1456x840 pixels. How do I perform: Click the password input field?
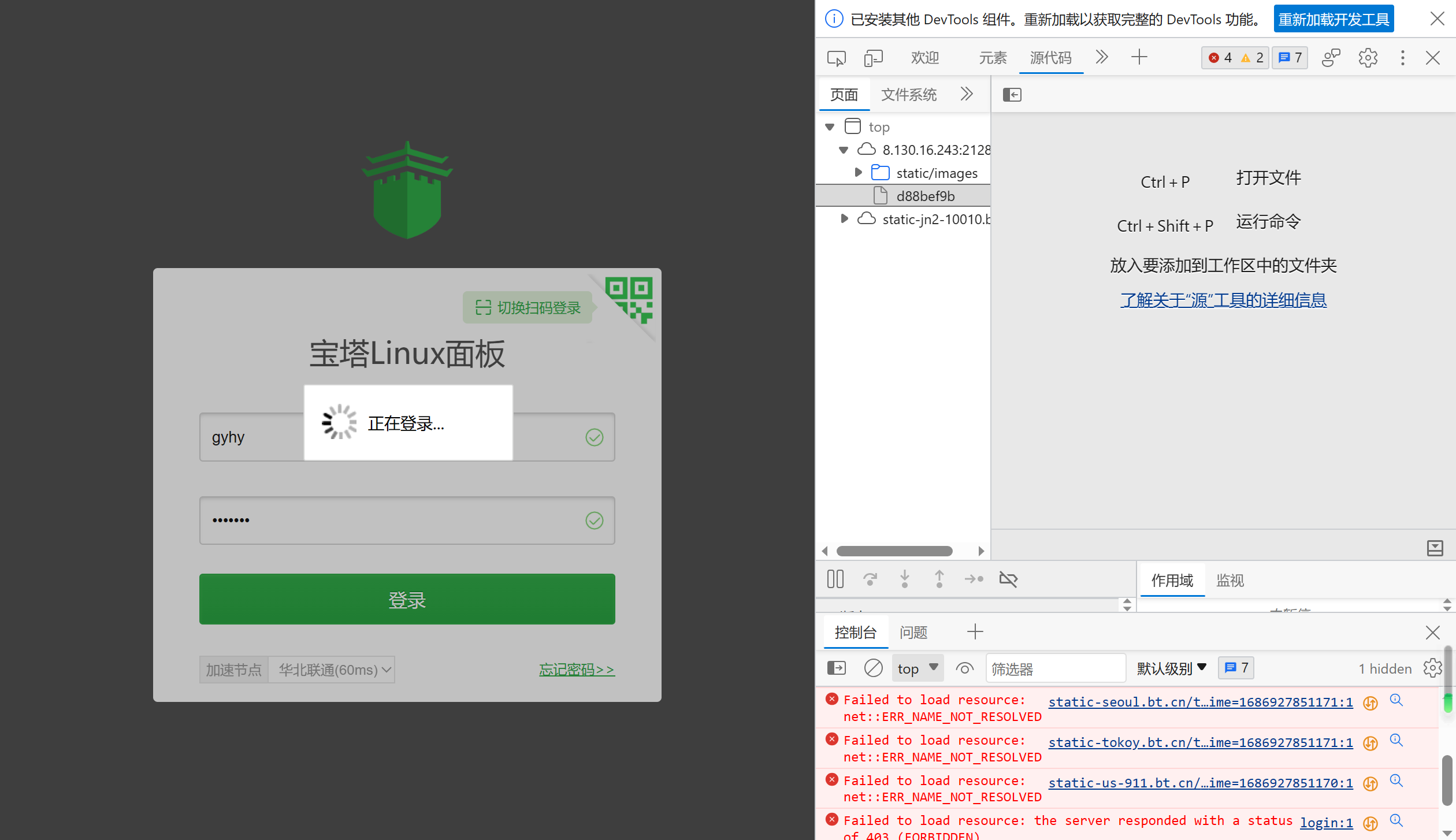coord(407,521)
